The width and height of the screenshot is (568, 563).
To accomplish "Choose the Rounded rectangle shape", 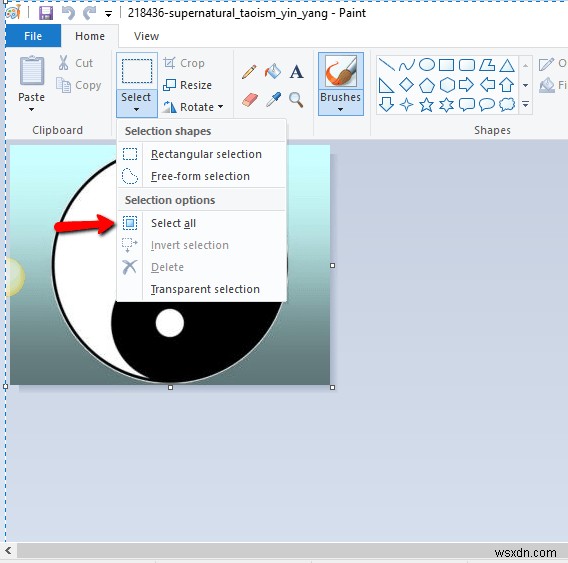I will click(467, 65).
